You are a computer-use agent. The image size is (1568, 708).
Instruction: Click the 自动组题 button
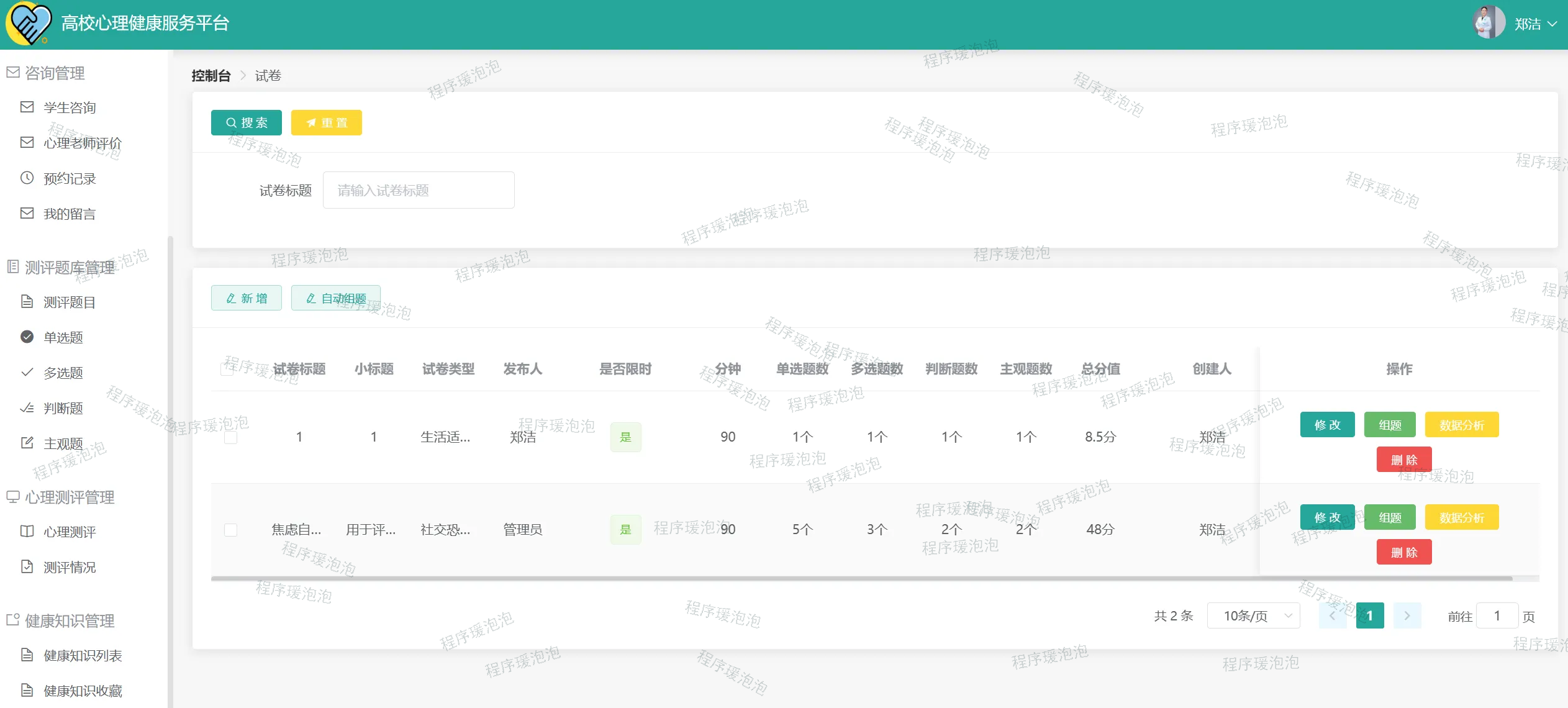click(x=336, y=298)
